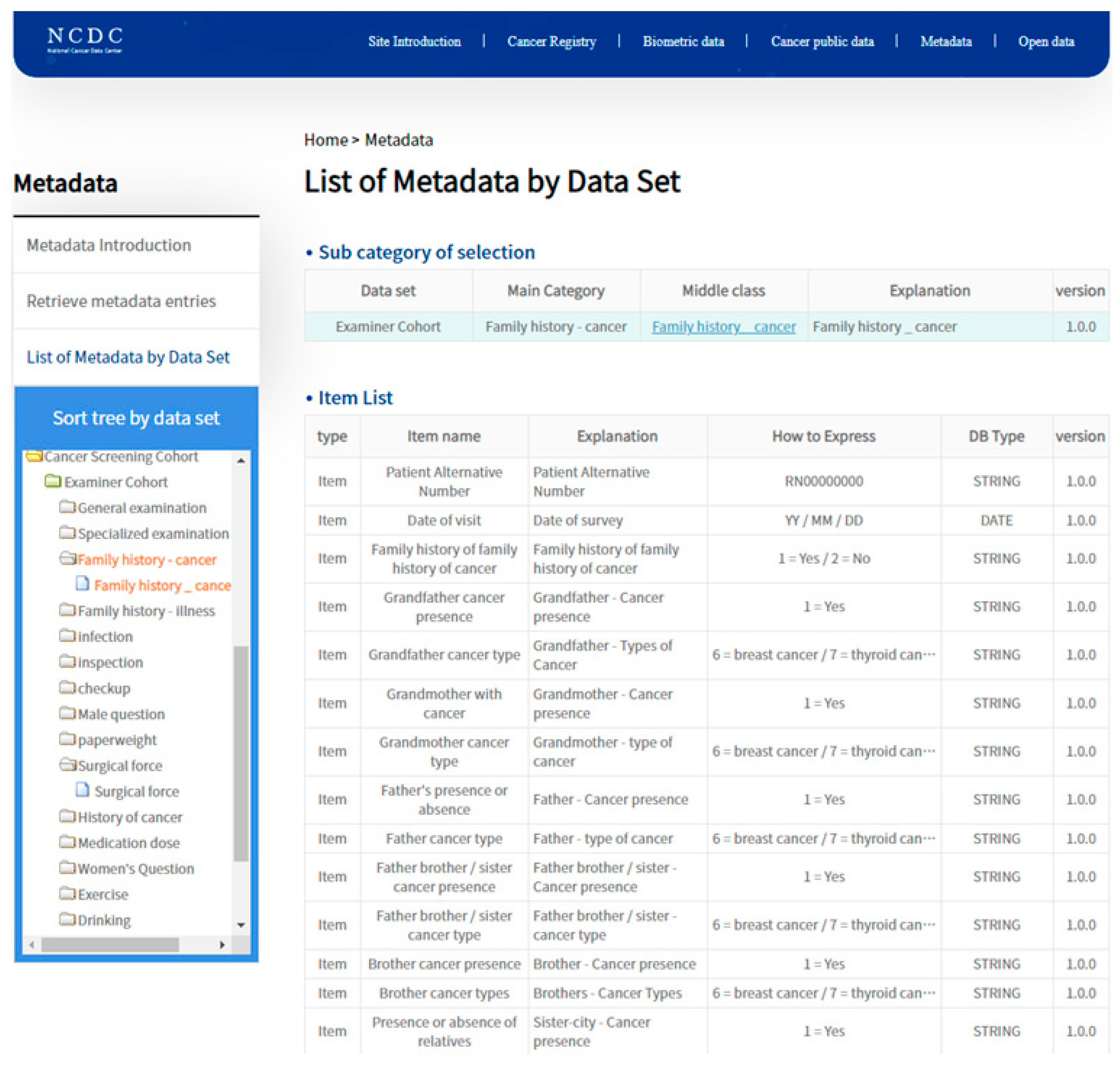Click the Family history _ cancer document icon
This screenshot has width=1120, height=1068.
coord(83,584)
